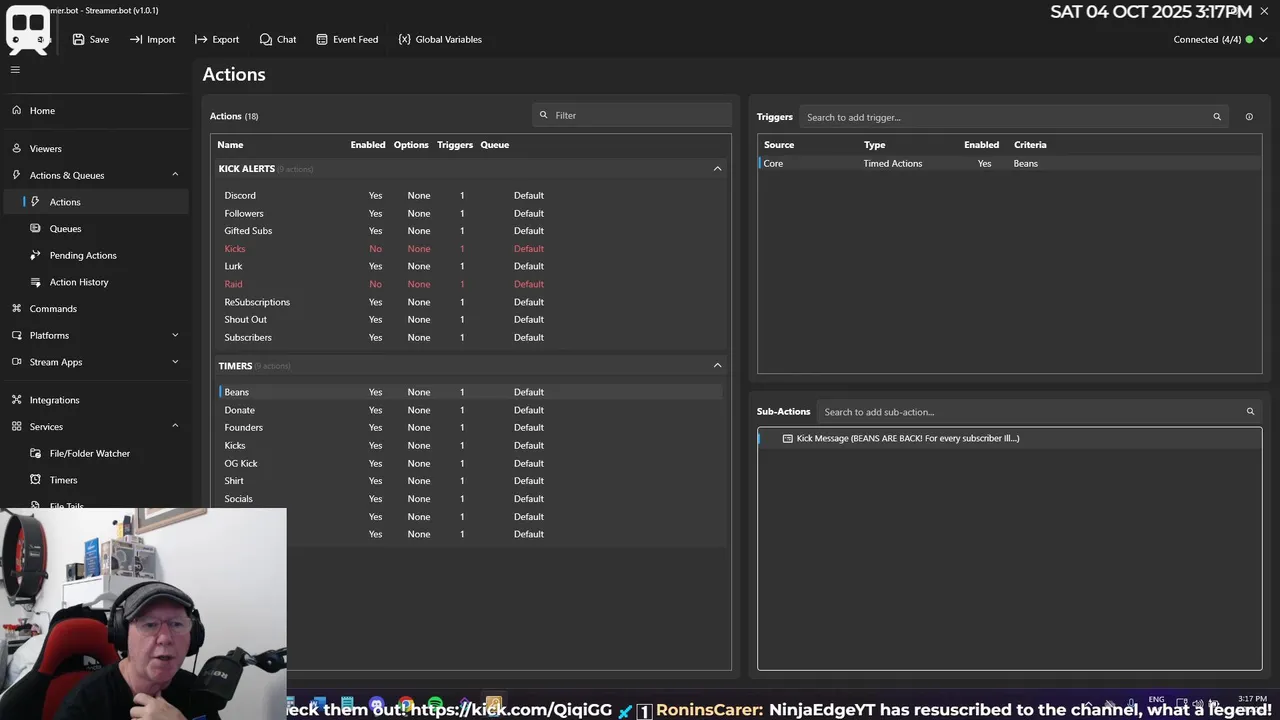Collapse the Actions & Queues section
This screenshot has width=1280, height=720.
[94, 175]
